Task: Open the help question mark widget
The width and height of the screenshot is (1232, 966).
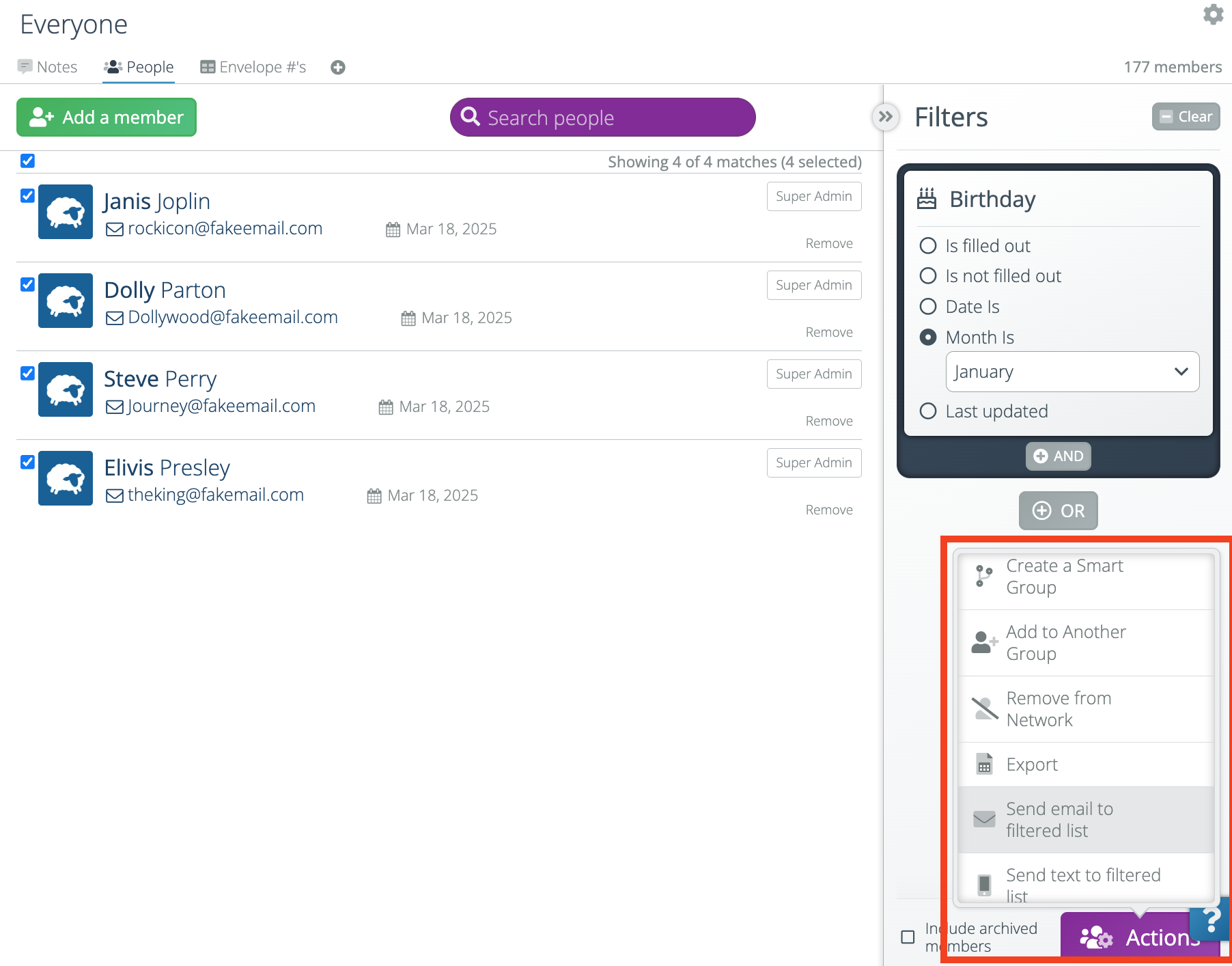Action: tap(1210, 920)
